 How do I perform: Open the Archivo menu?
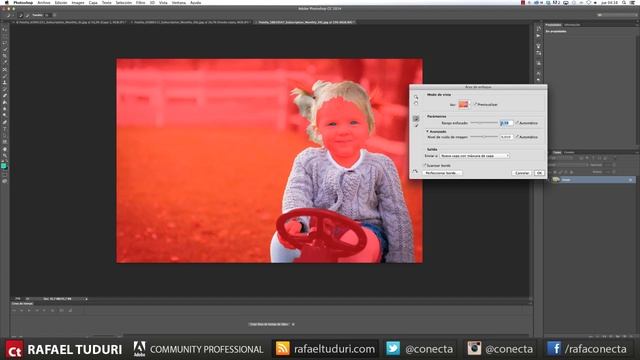click(44, 2)
